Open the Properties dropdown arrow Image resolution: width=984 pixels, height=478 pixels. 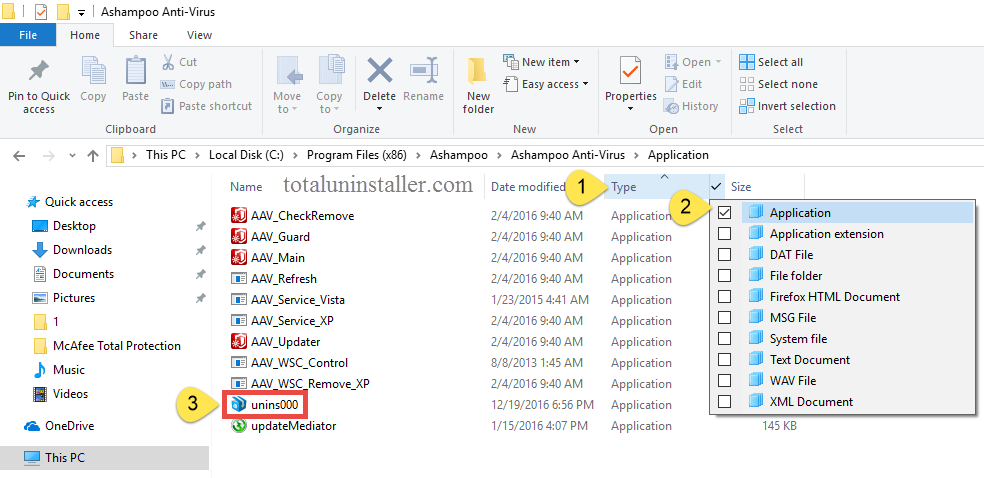[631, 109]
